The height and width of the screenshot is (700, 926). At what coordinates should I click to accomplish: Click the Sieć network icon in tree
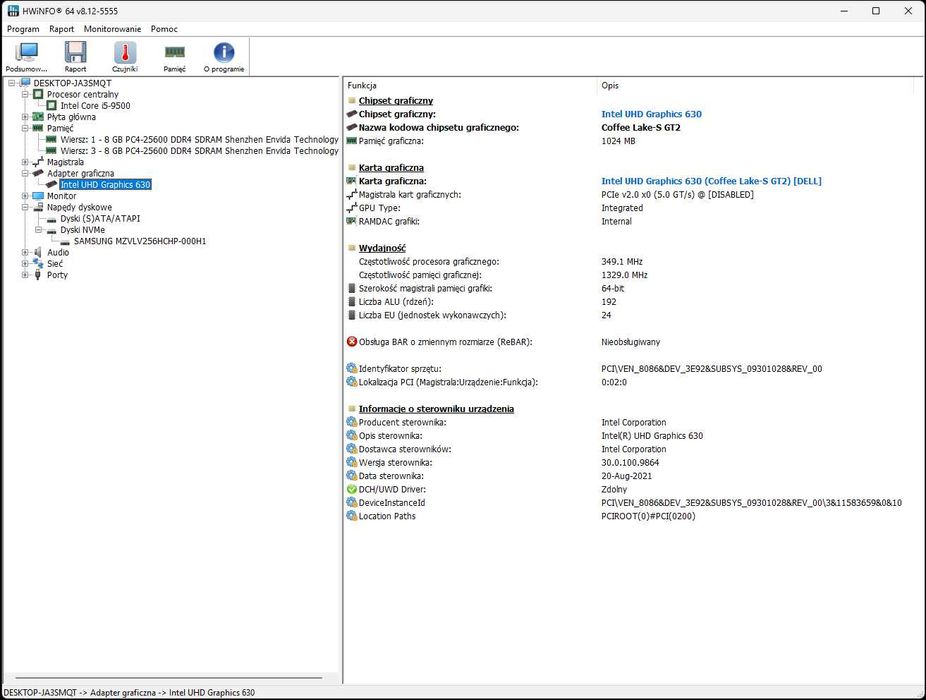[38, 263]
